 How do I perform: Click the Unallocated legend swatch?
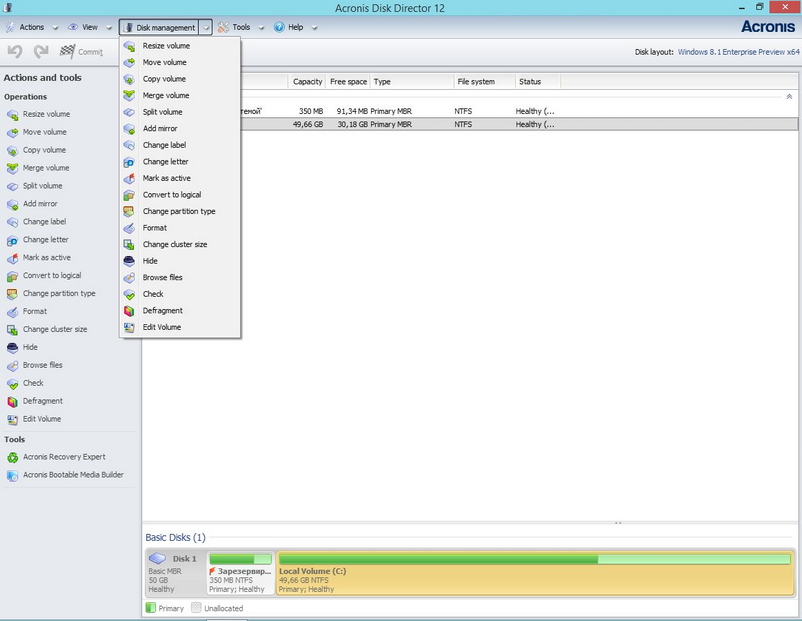click(196, 608)
